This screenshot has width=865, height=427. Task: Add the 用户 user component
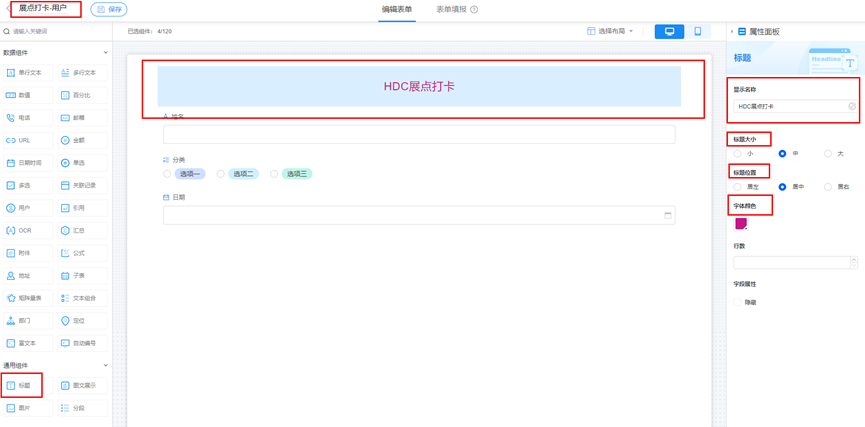[x=28, y=208]
